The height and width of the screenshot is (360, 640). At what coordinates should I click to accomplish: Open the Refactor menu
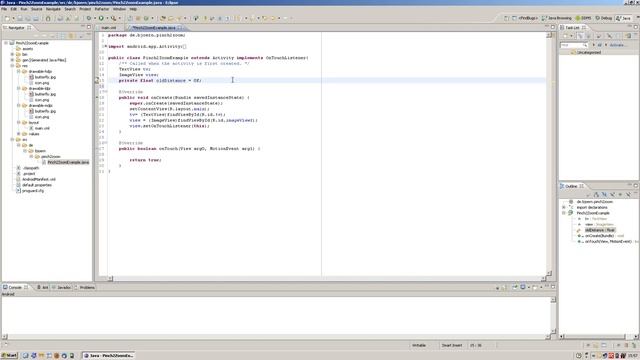point(102,9)
